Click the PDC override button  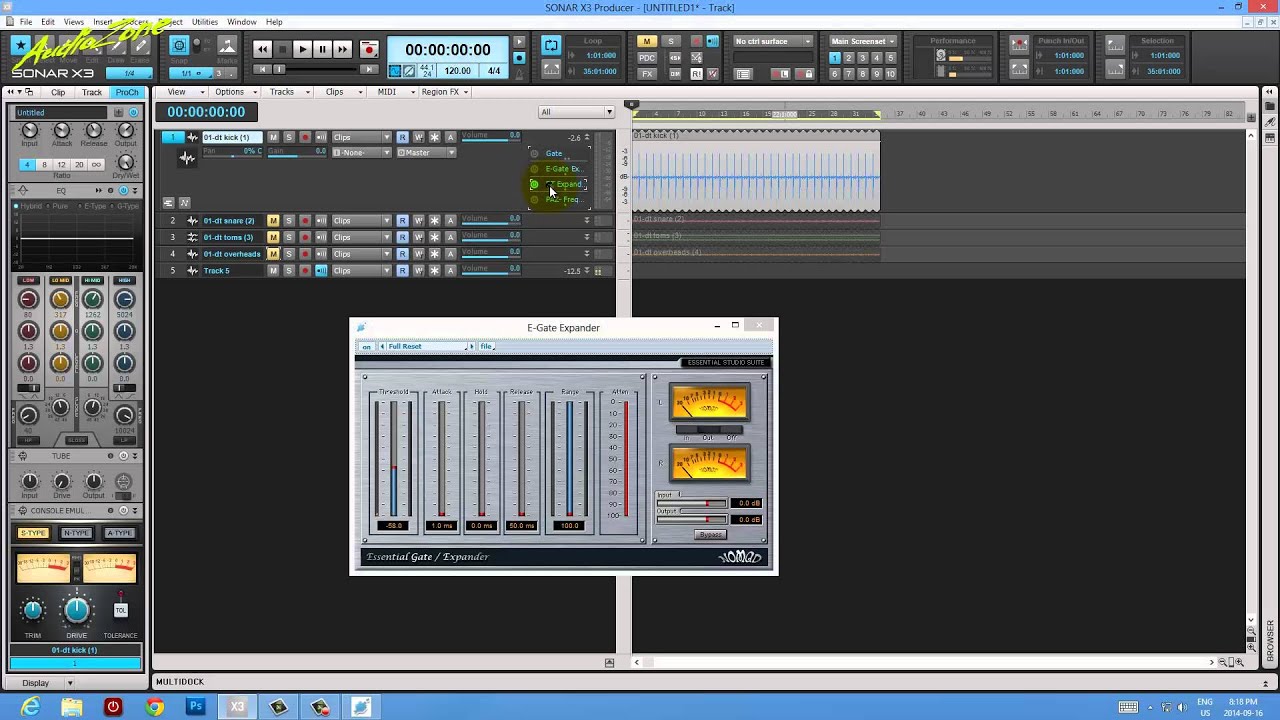coord(647,57)
